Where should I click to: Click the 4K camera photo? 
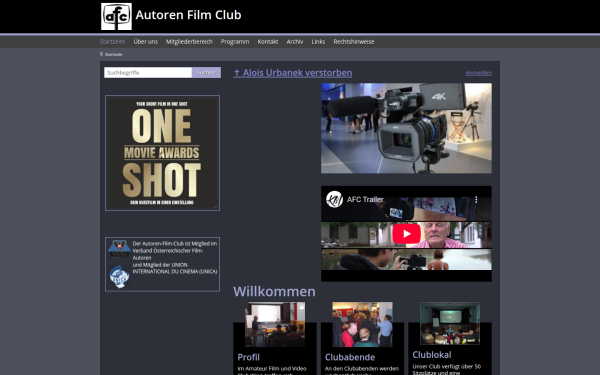[x=406, y=128]
